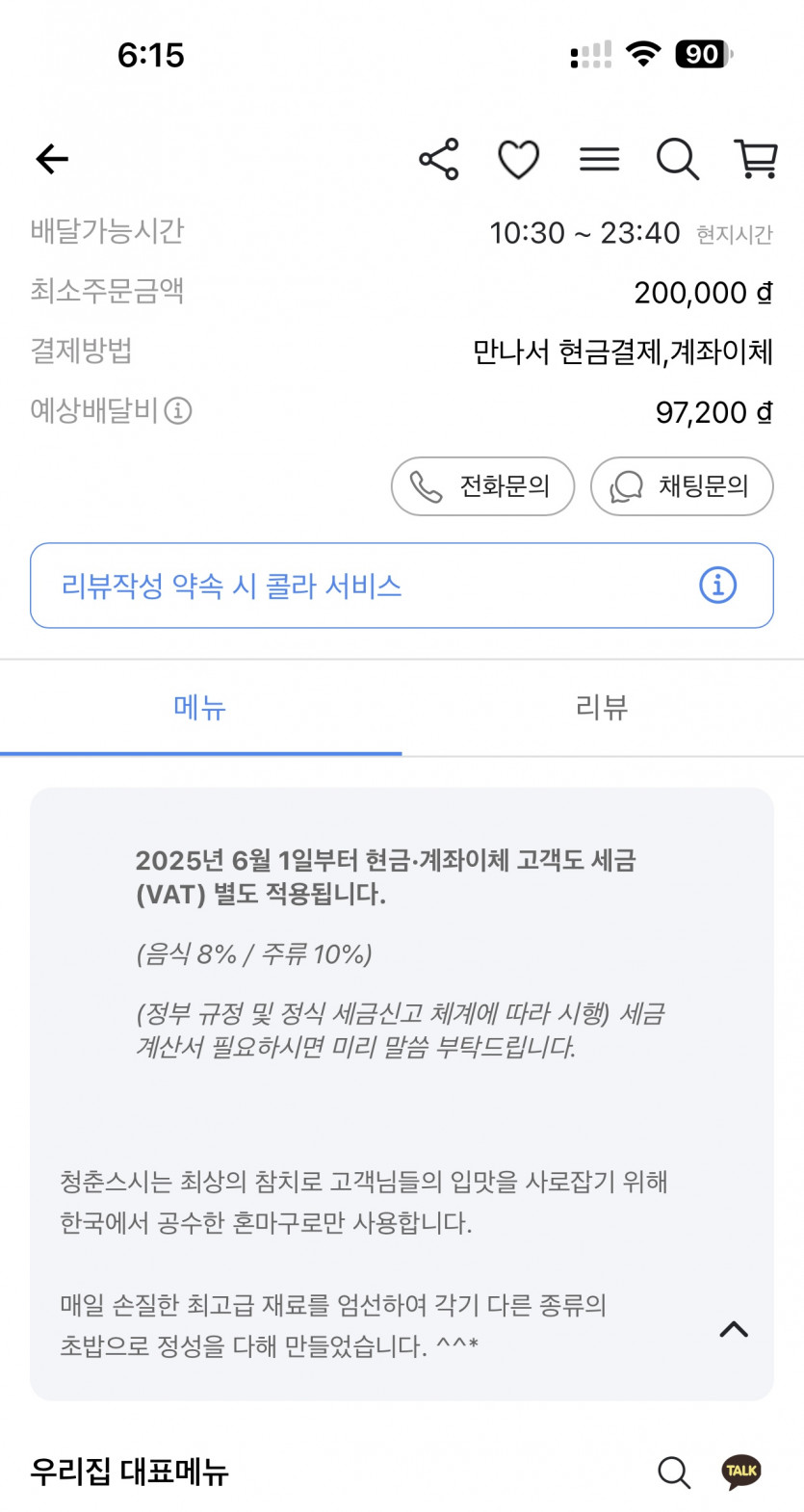This screenshot has height=1512, width=804.
Task: Open KakaoTalk chat bubble icon
Action: 741,1472
